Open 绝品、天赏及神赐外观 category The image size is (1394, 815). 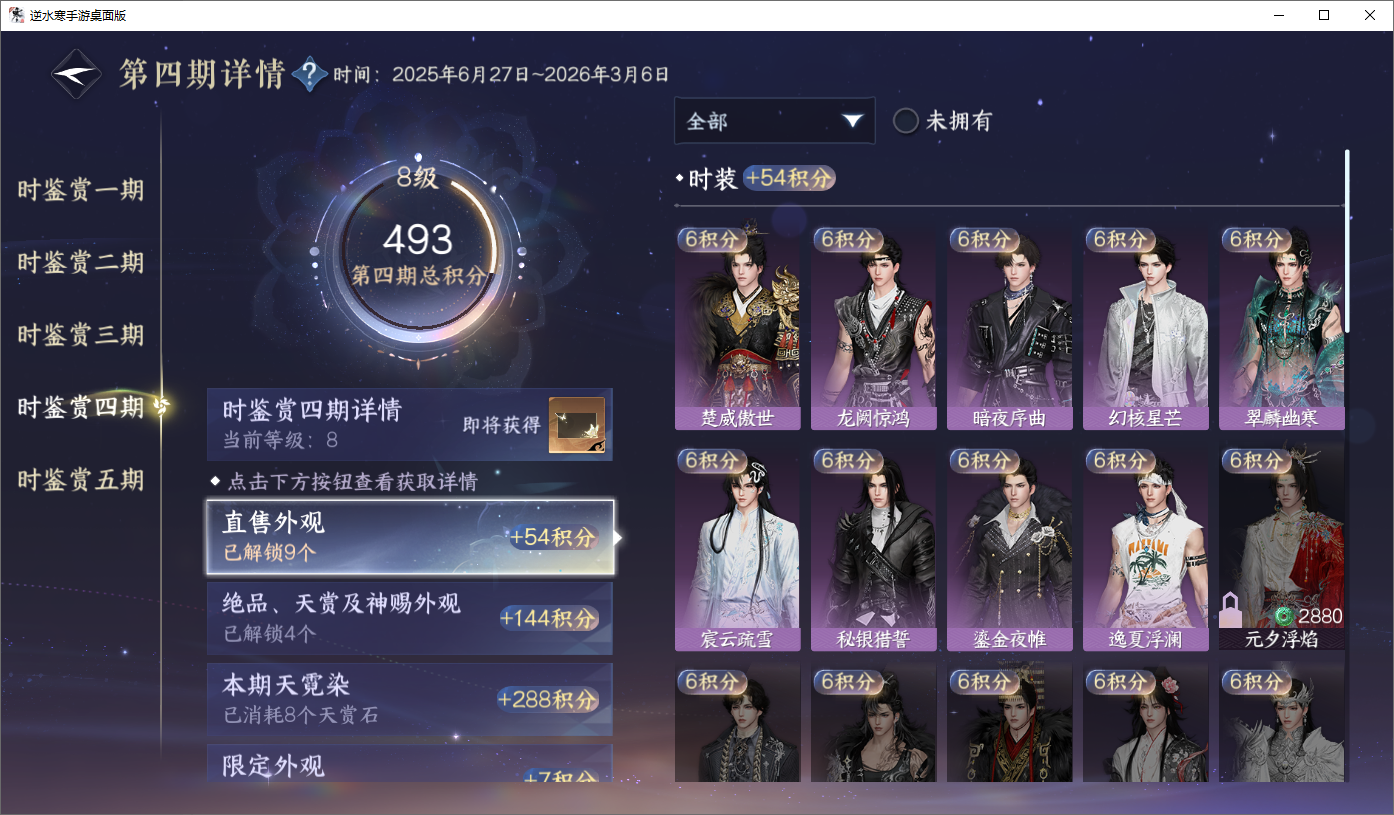coord(410,618)
